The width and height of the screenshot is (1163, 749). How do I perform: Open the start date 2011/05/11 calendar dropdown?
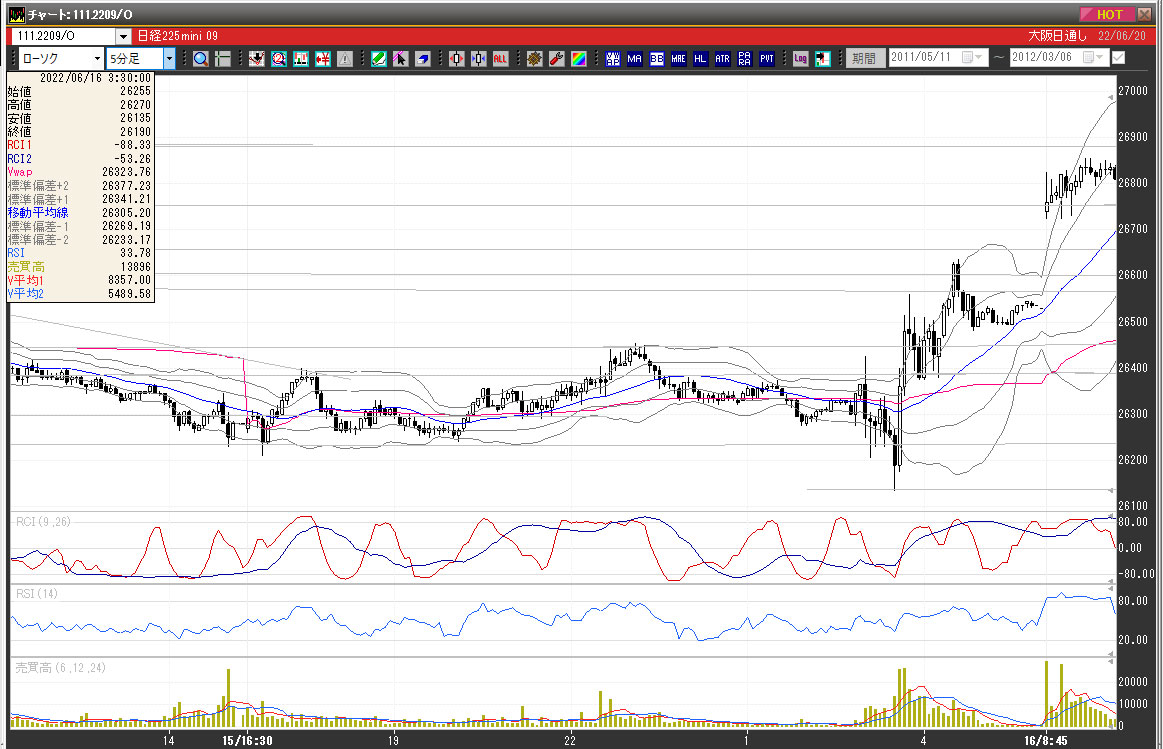(972, 57)
